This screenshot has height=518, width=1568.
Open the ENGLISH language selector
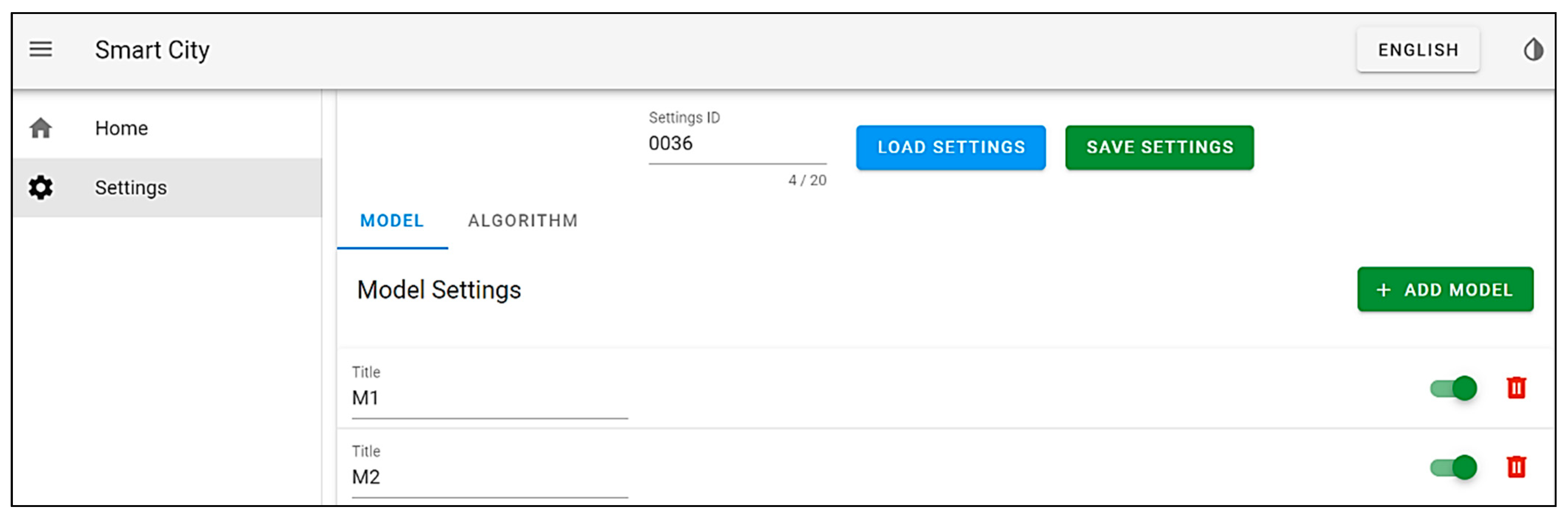click(1418, 50)
